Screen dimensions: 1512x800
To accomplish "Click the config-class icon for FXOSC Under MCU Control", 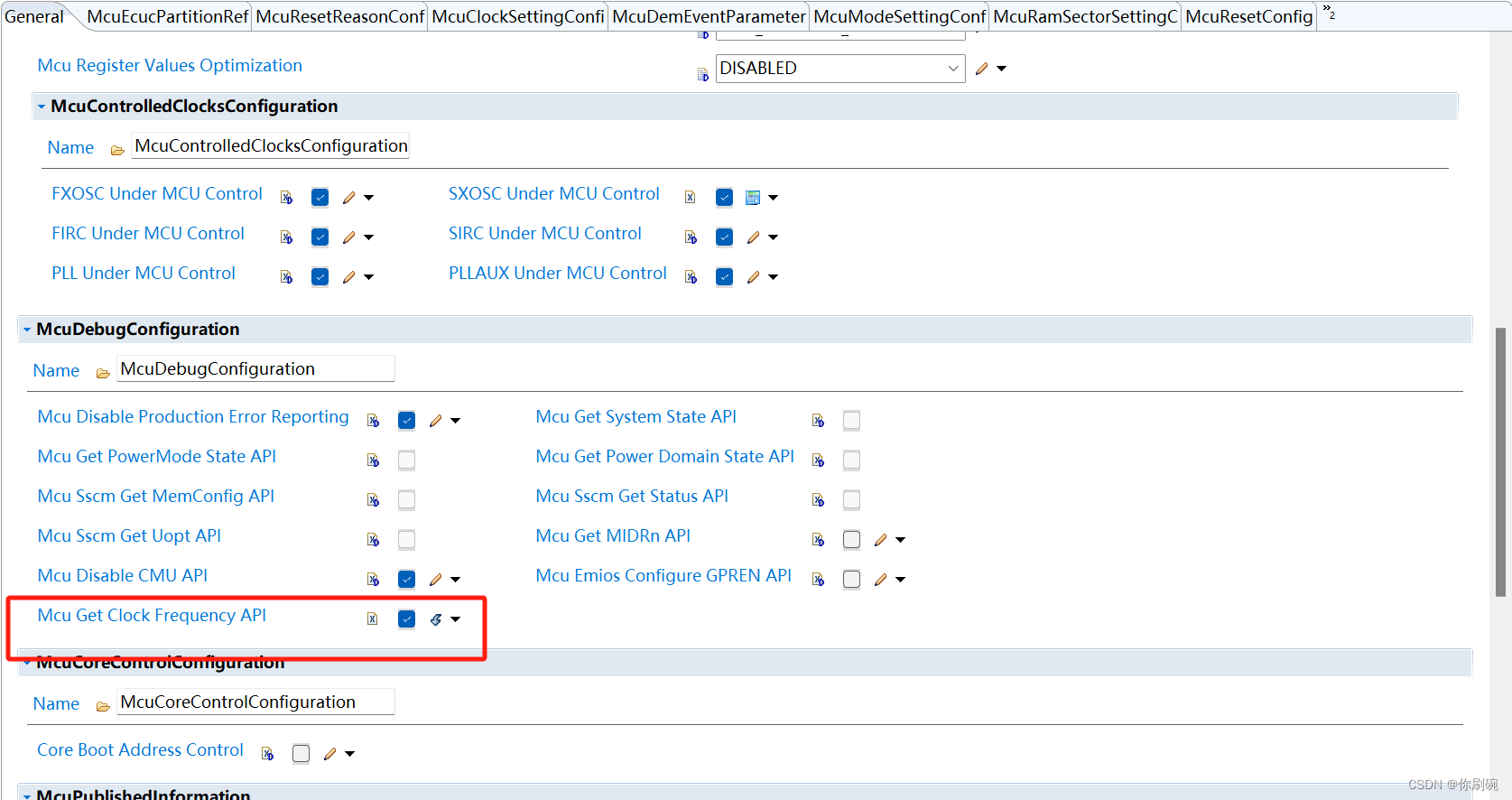I will (286, 198).
